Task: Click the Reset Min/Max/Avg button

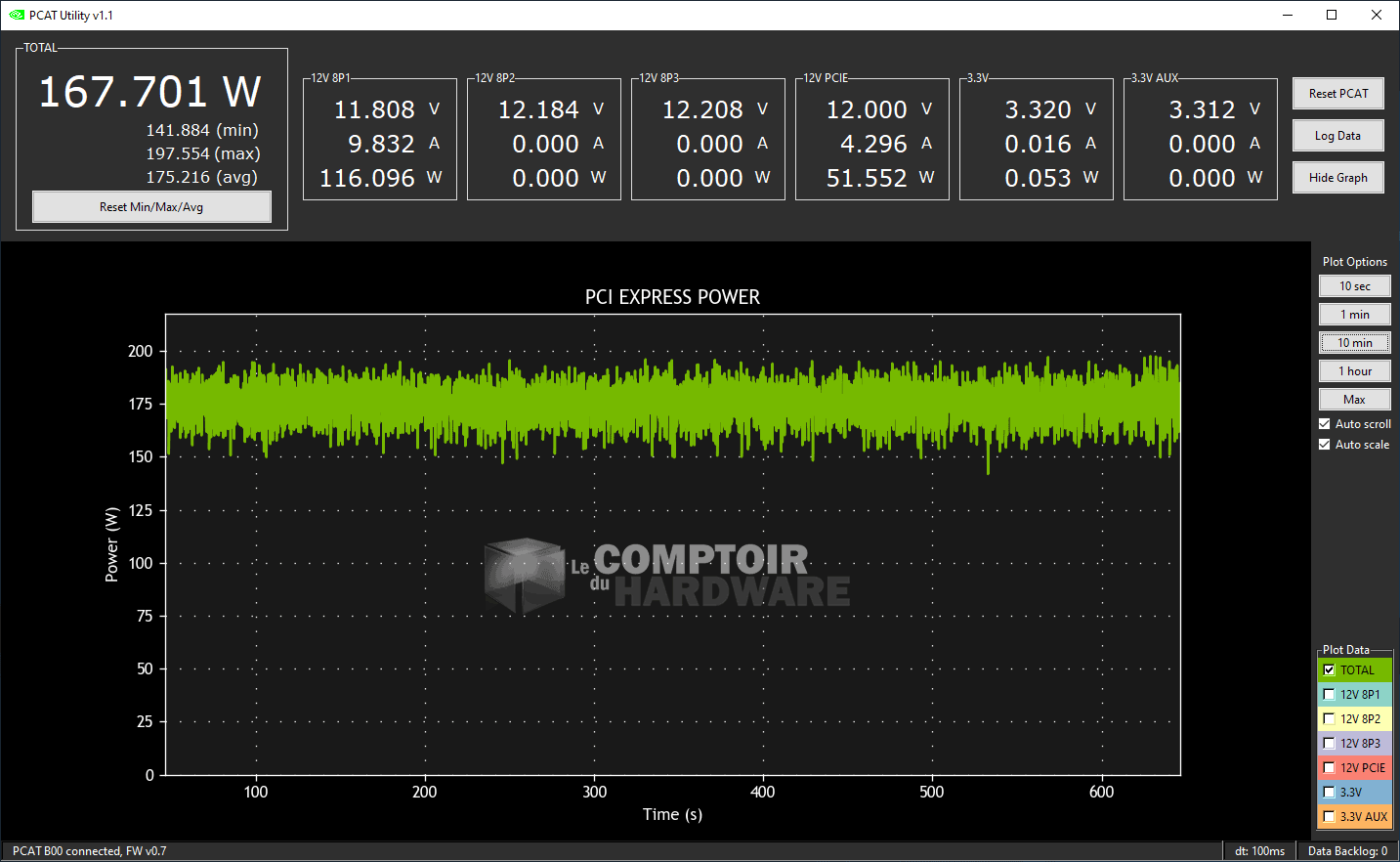Action: pos(151,207)
